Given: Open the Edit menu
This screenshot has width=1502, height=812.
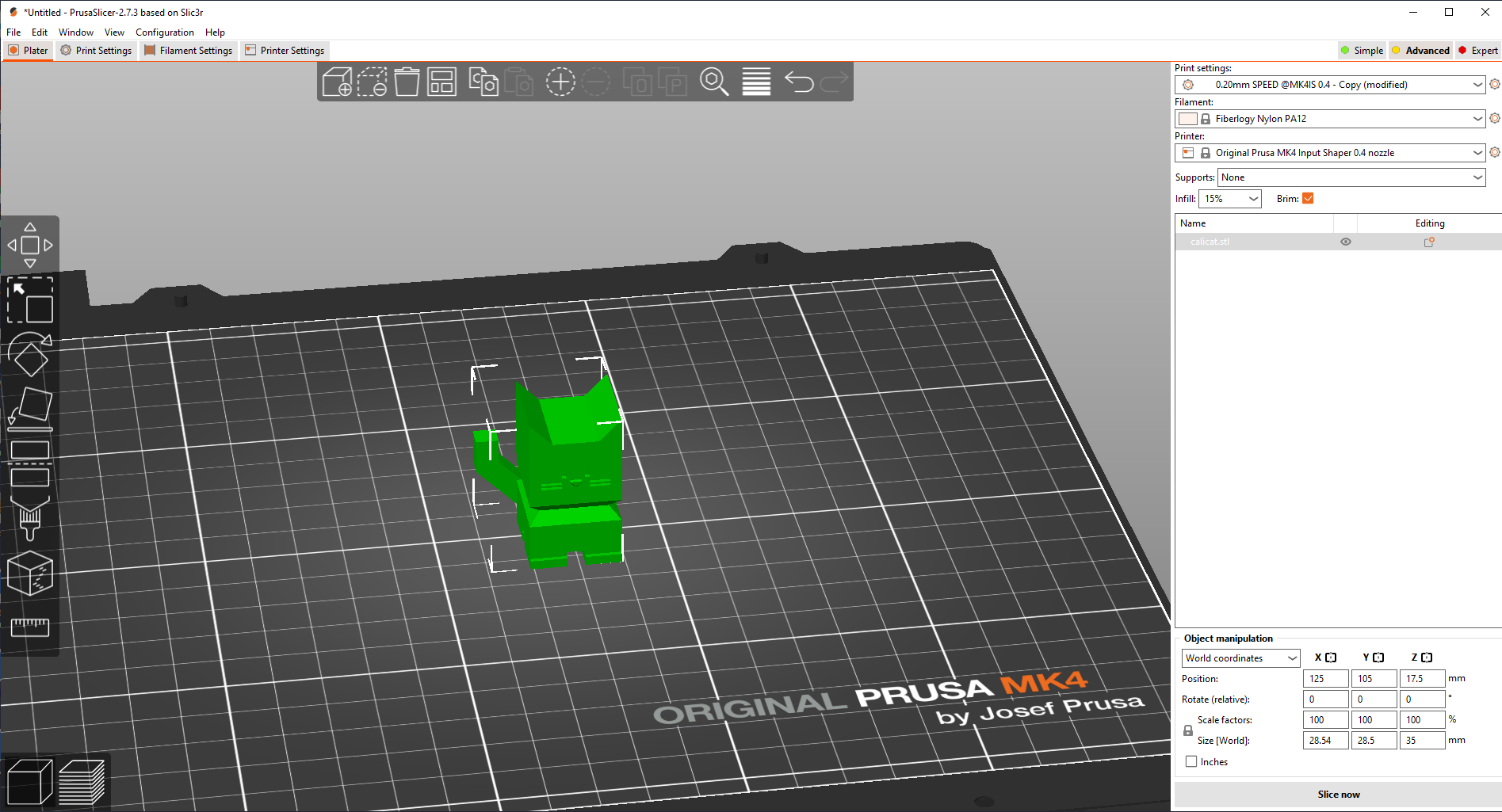Looking at the screenshot, I should pyautogui.click(x=40, y=32).
